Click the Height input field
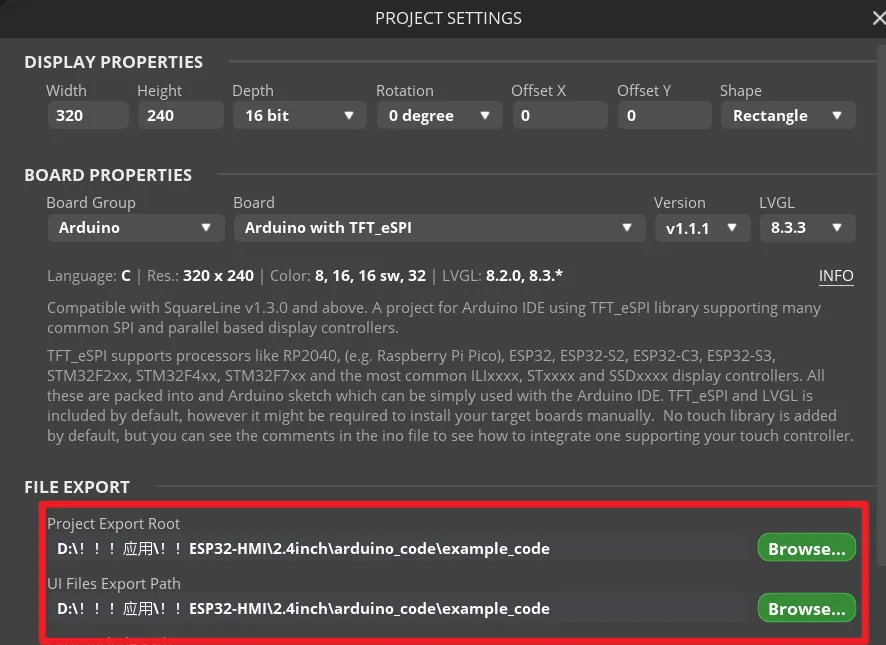Image resolution: width=886 pixels, height=645 pixels. click(x=180, y=116)
